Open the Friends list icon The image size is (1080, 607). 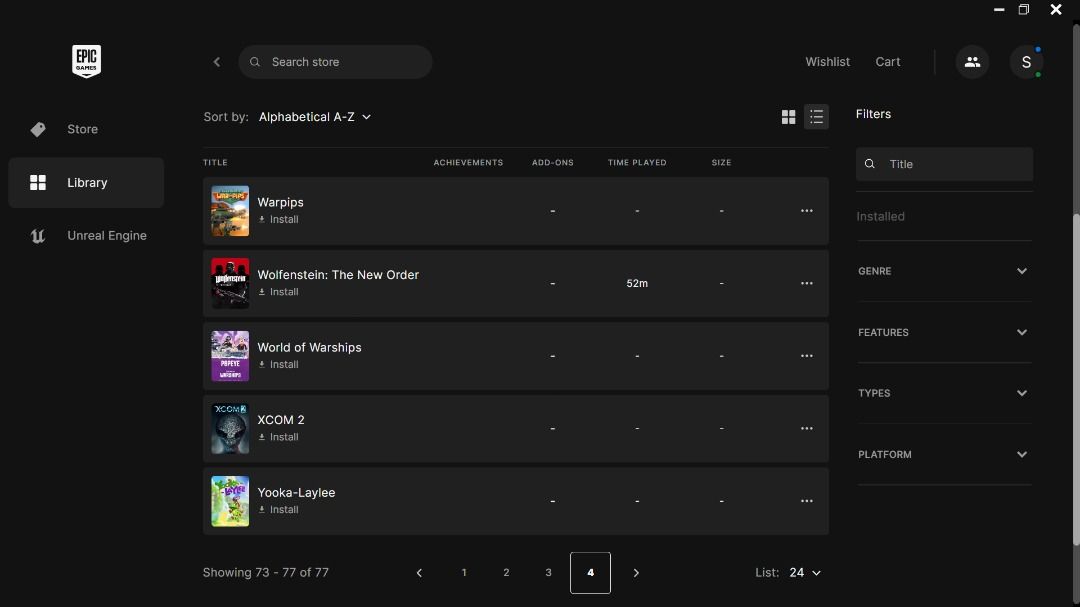pos(972,62)
